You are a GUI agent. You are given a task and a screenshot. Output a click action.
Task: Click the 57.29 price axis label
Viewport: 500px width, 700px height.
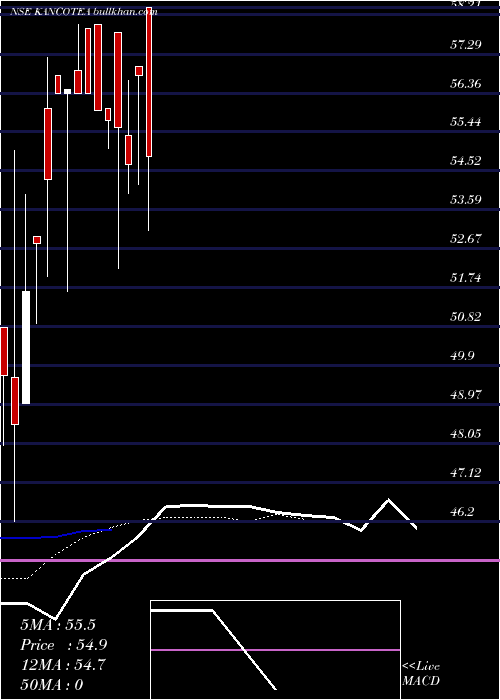[x=466, y=44]
